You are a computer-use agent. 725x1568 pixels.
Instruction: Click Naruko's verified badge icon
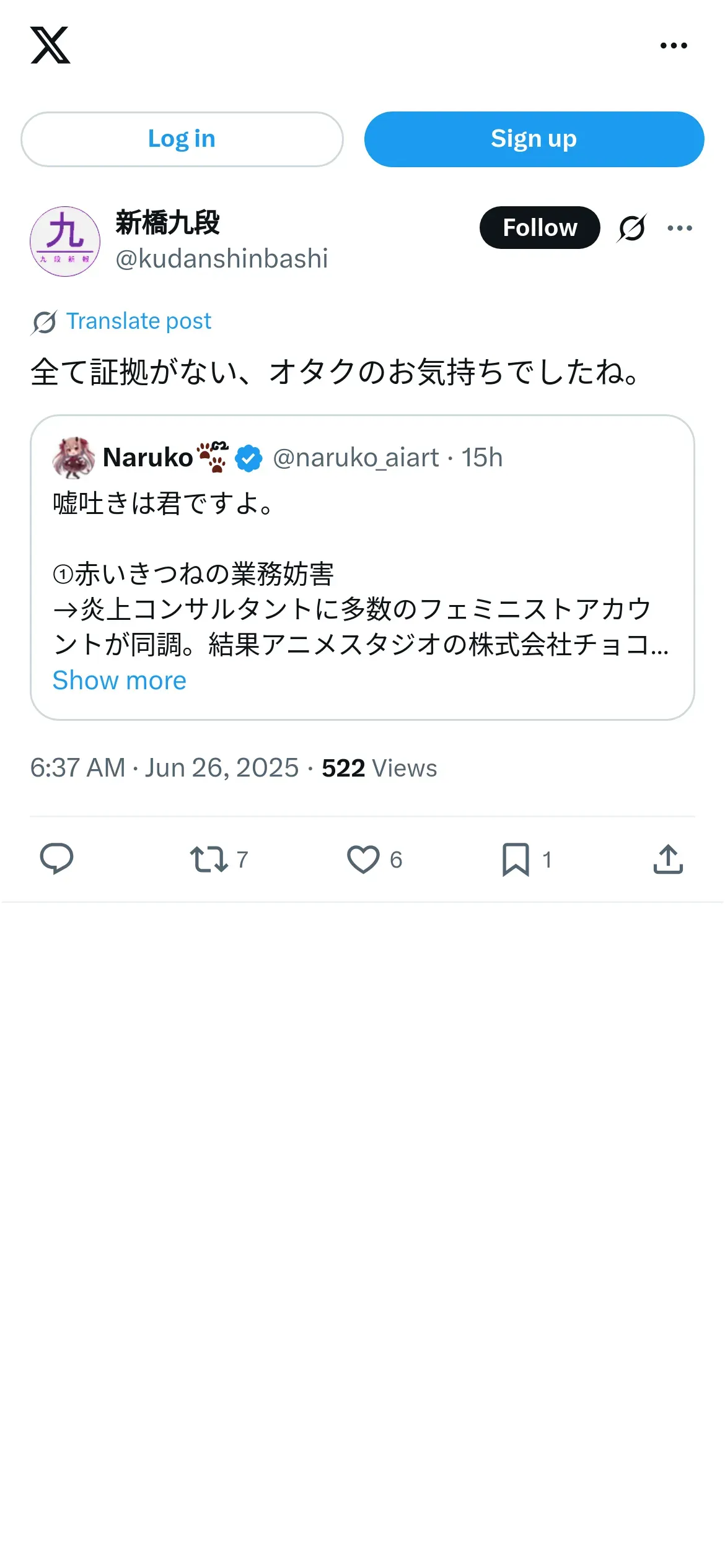coord(248,458)
